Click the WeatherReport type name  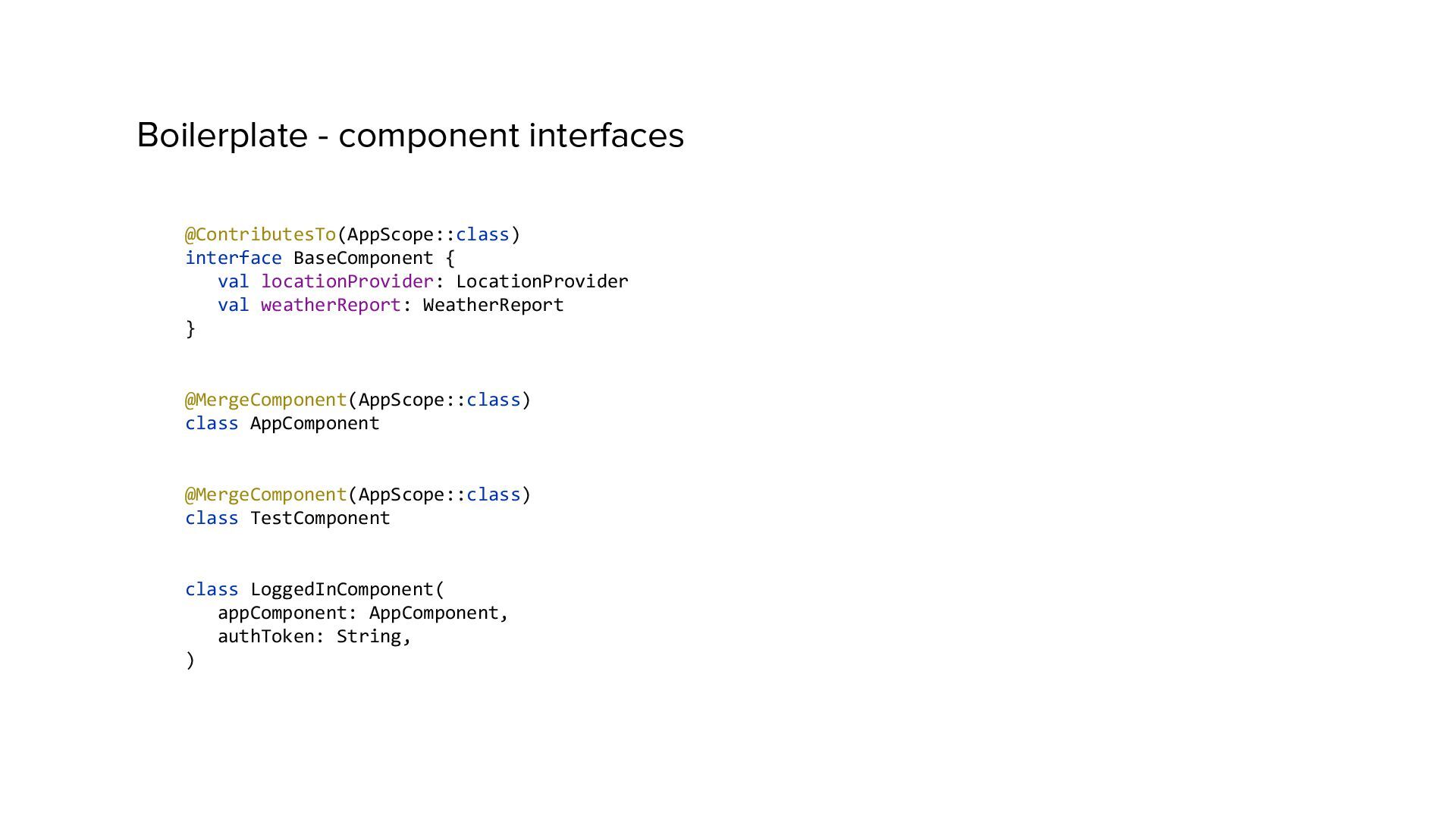(x=493, y=305)
